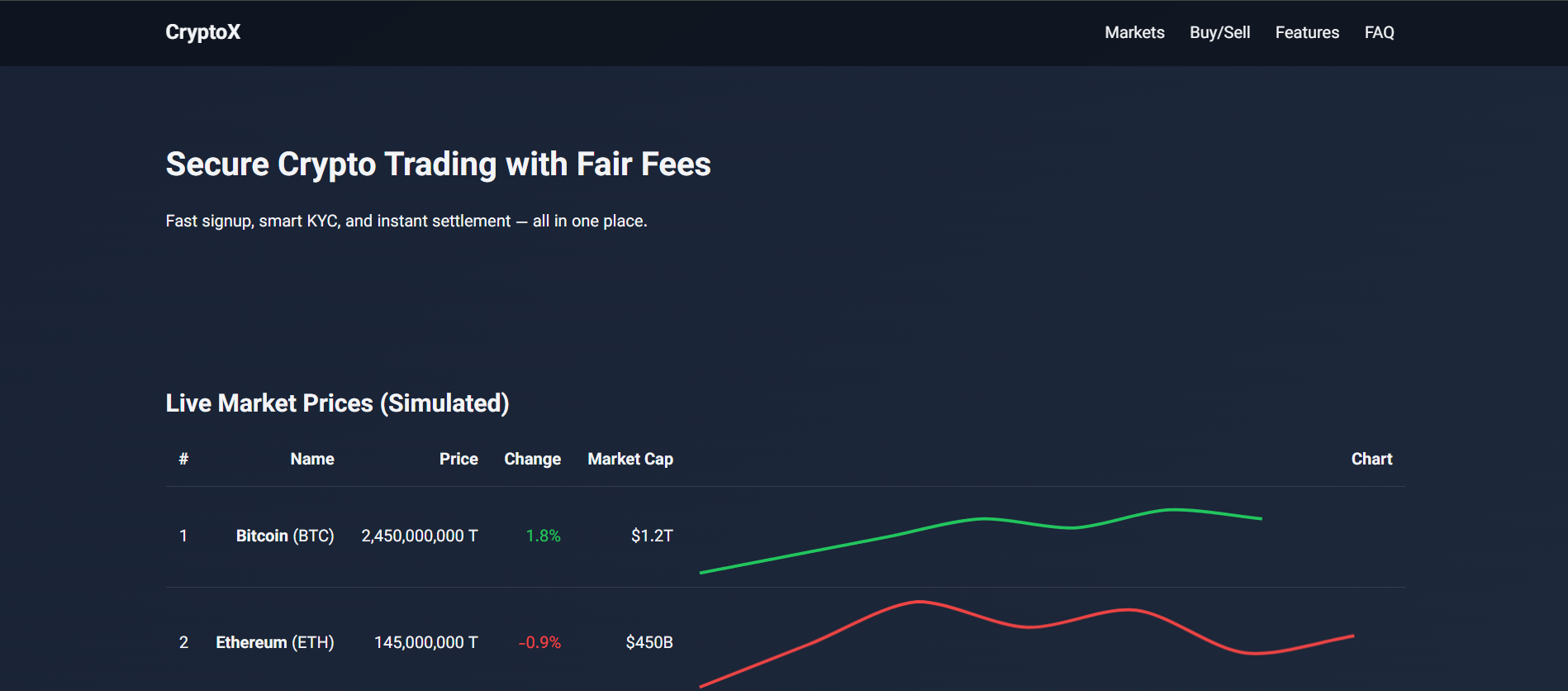This screenshot has width=1568, height=691.
Task: Click the Name column header
Action: pos(311,459)
